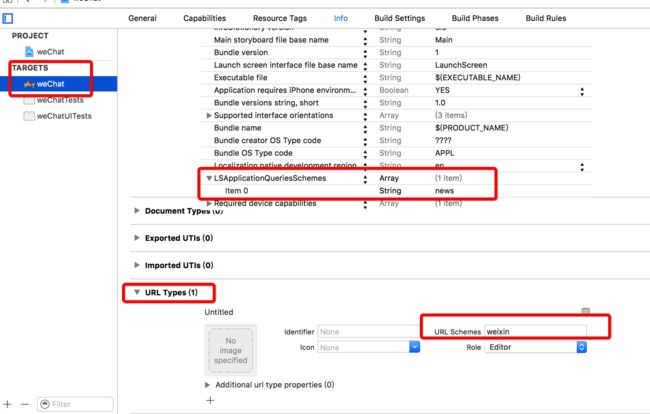Click stepper for Bundle OS Type code key

point(365,154)
